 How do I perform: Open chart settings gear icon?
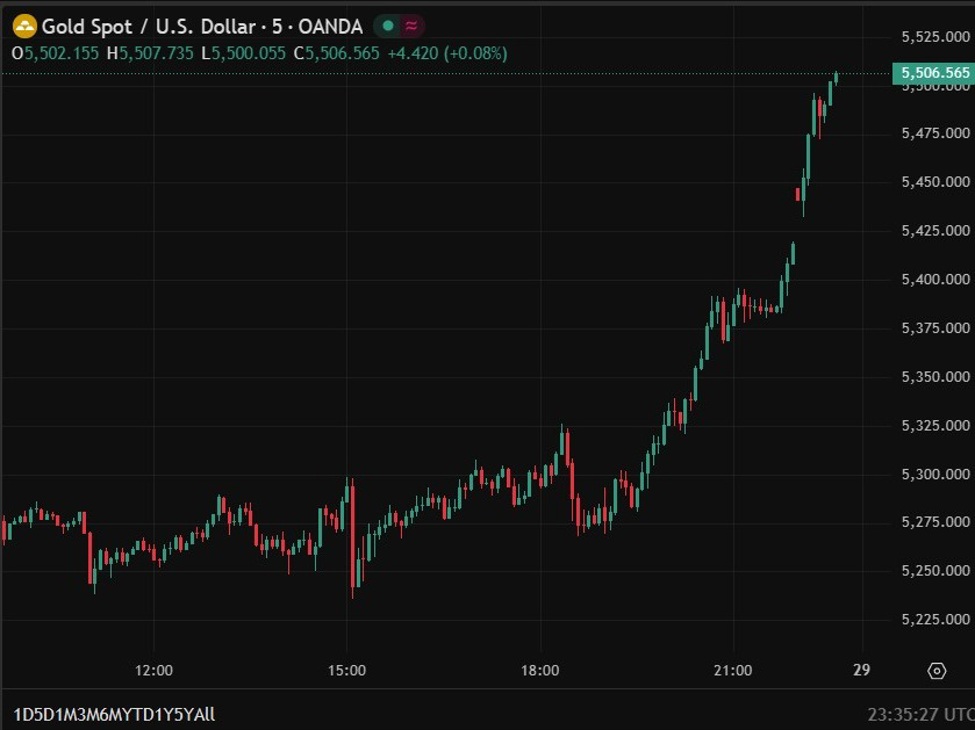pyautogui.click(x=936, y=671)
